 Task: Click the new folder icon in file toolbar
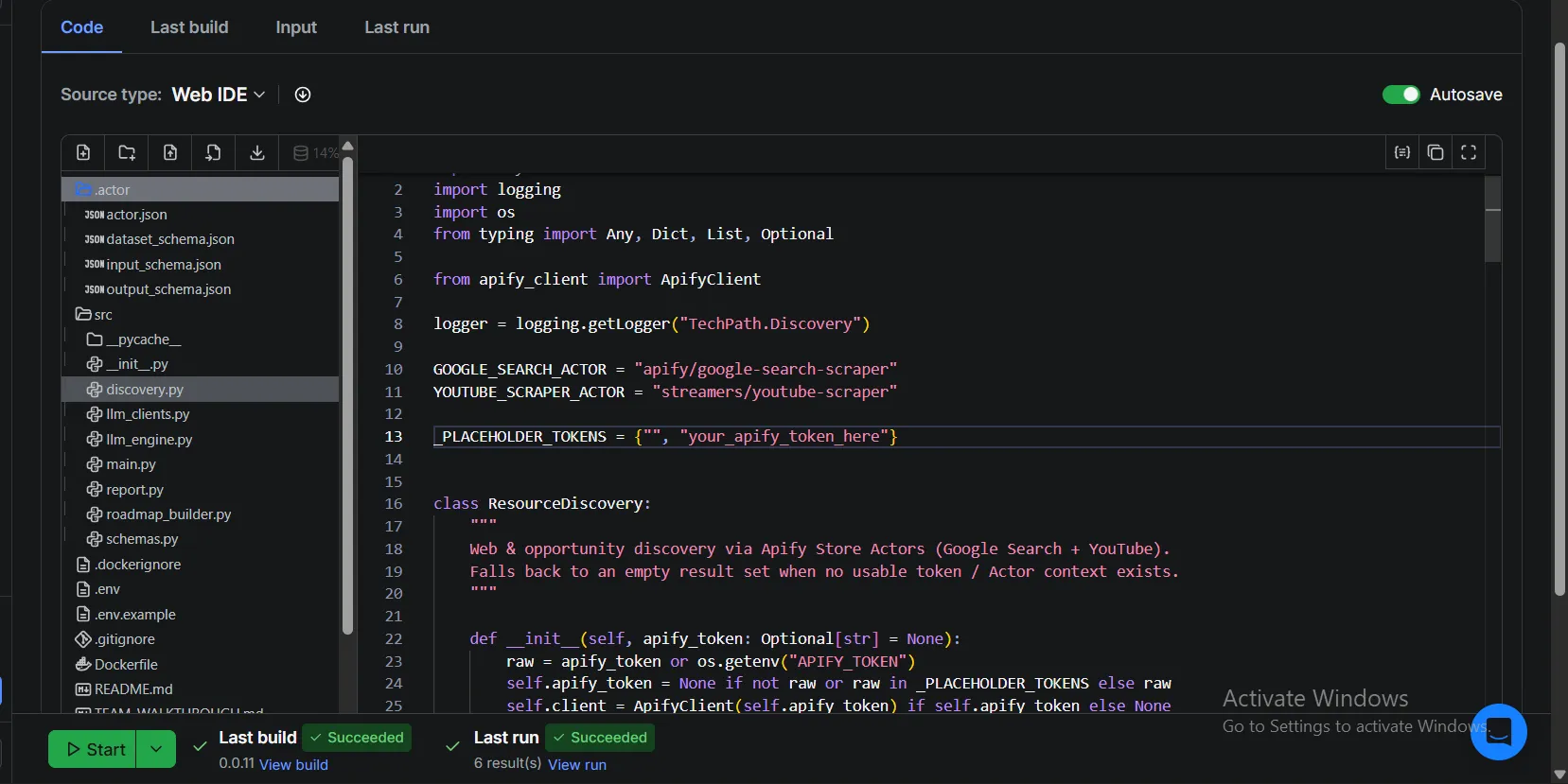click(x=127, y=152)
